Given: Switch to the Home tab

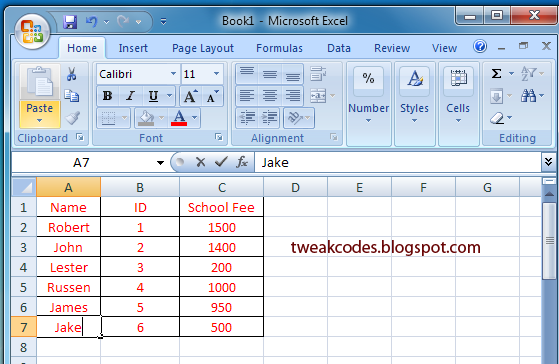Looking at the screenshot, I should 82,48.
